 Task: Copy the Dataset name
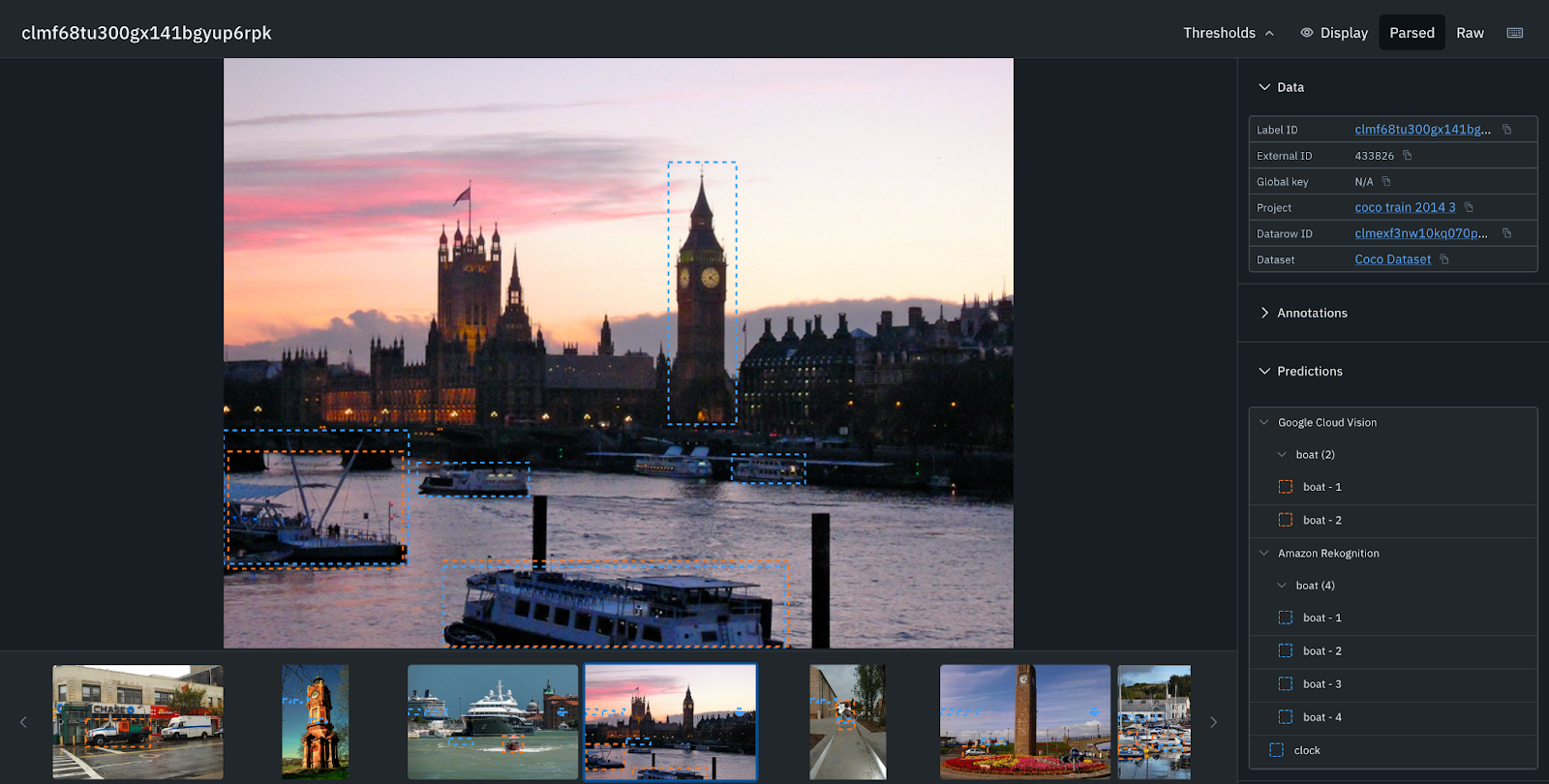[1444, 259]
